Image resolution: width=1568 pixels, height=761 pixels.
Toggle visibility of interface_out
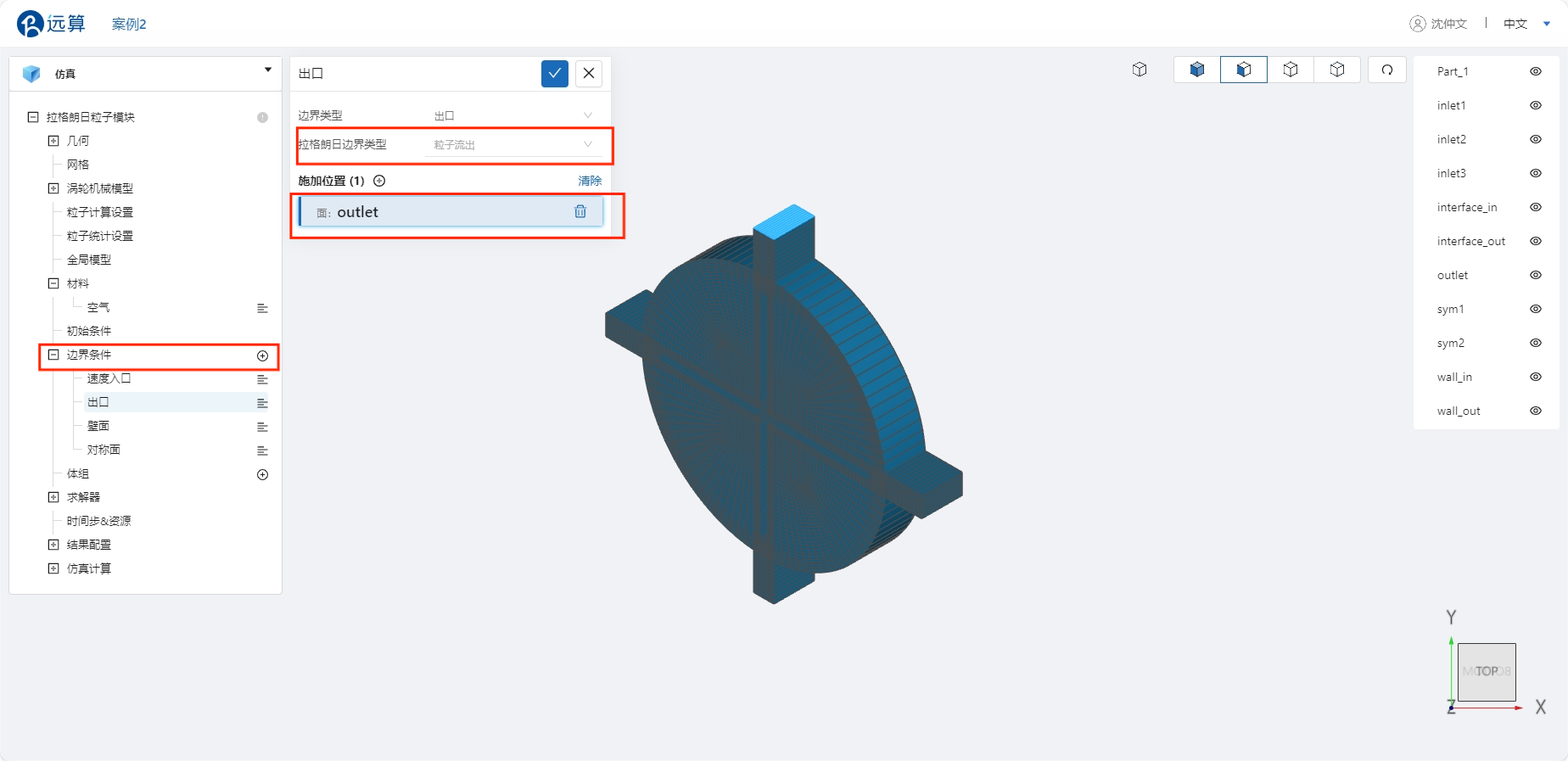(x=1536, y=241)
